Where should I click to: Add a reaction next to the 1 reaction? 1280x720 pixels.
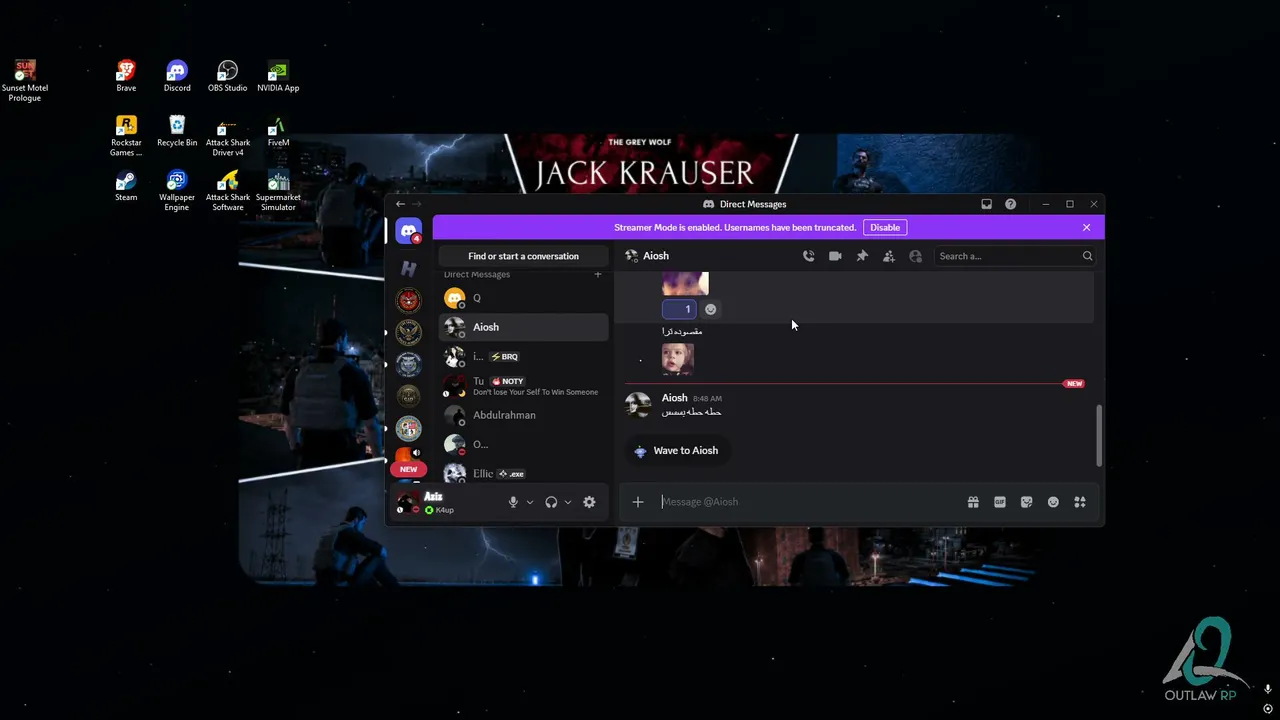(711, 309)
